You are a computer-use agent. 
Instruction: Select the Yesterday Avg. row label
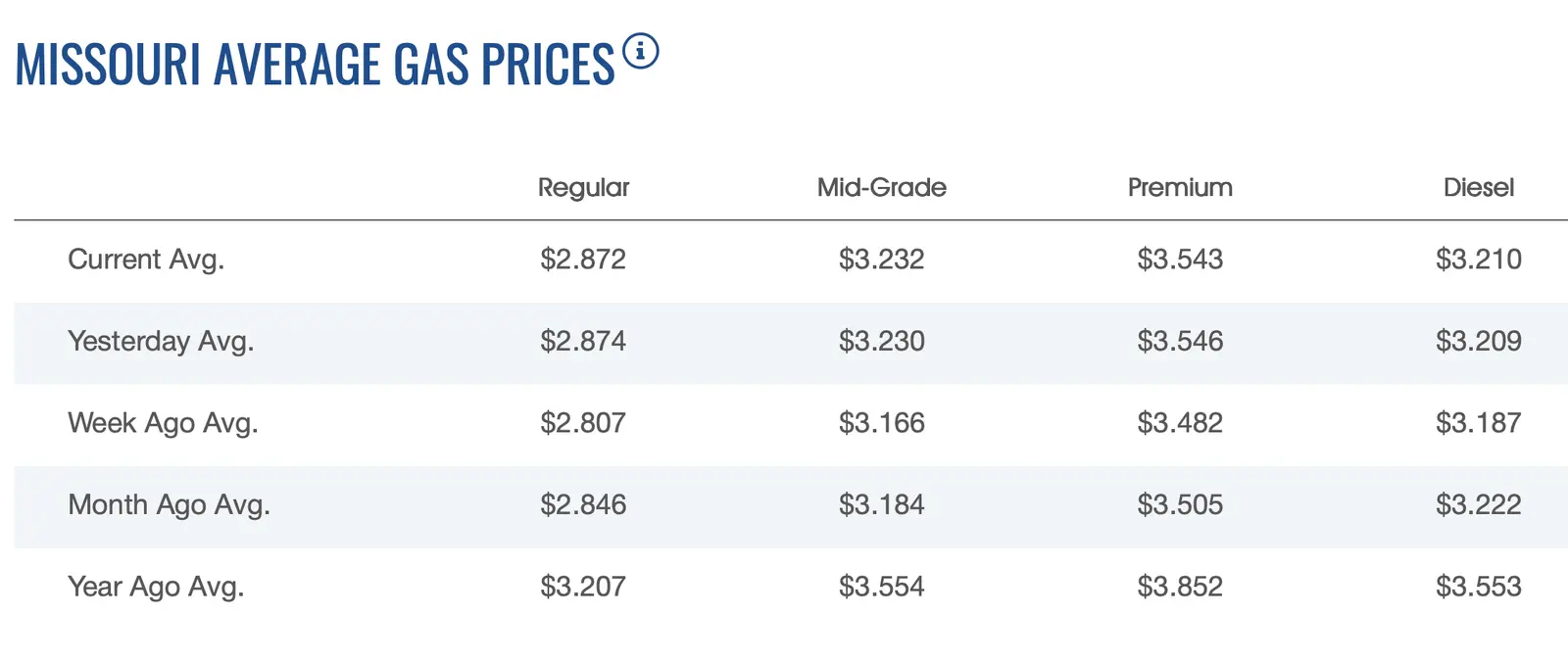161,341
